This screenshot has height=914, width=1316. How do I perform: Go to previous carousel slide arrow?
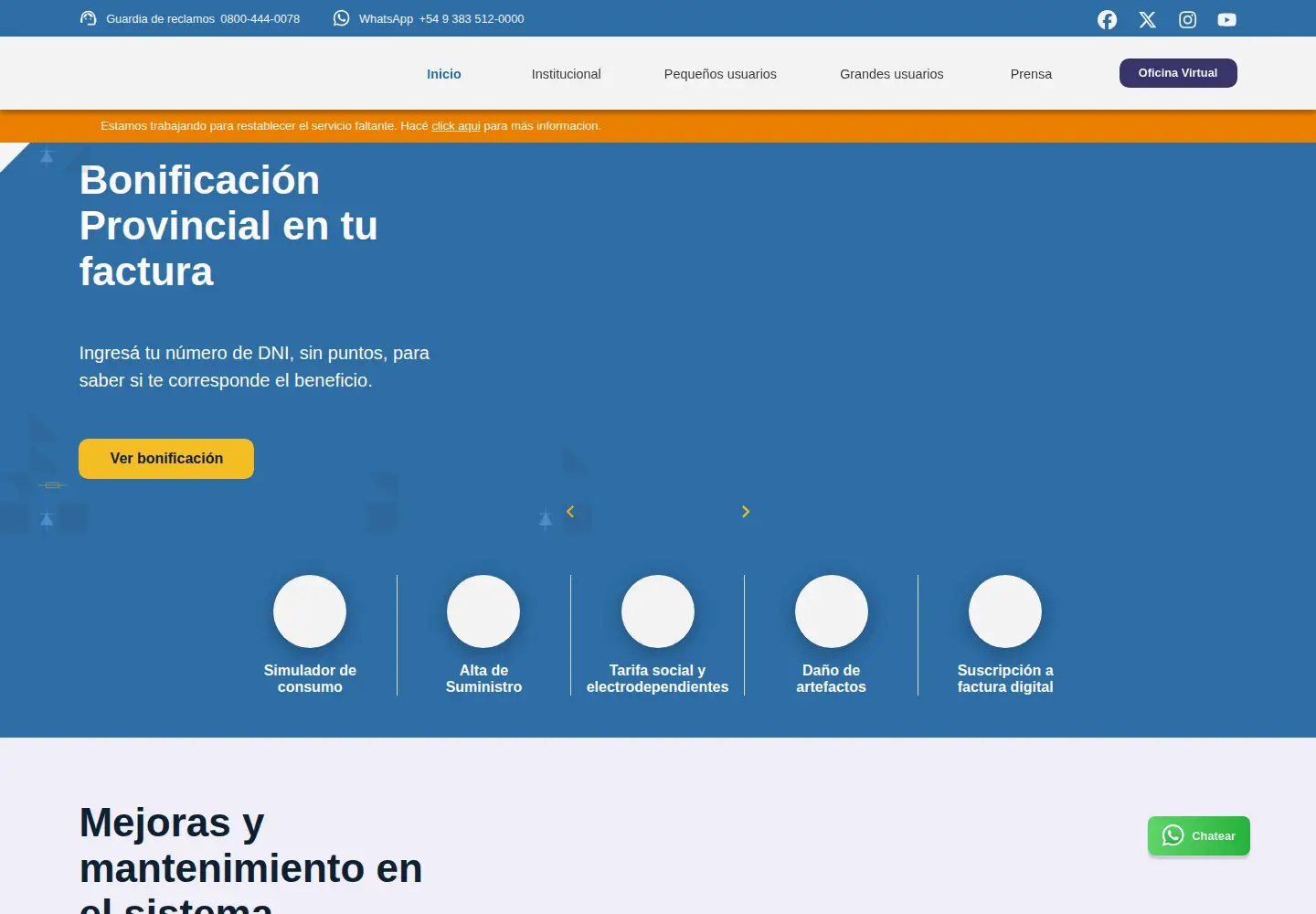(x=570, y=512)
